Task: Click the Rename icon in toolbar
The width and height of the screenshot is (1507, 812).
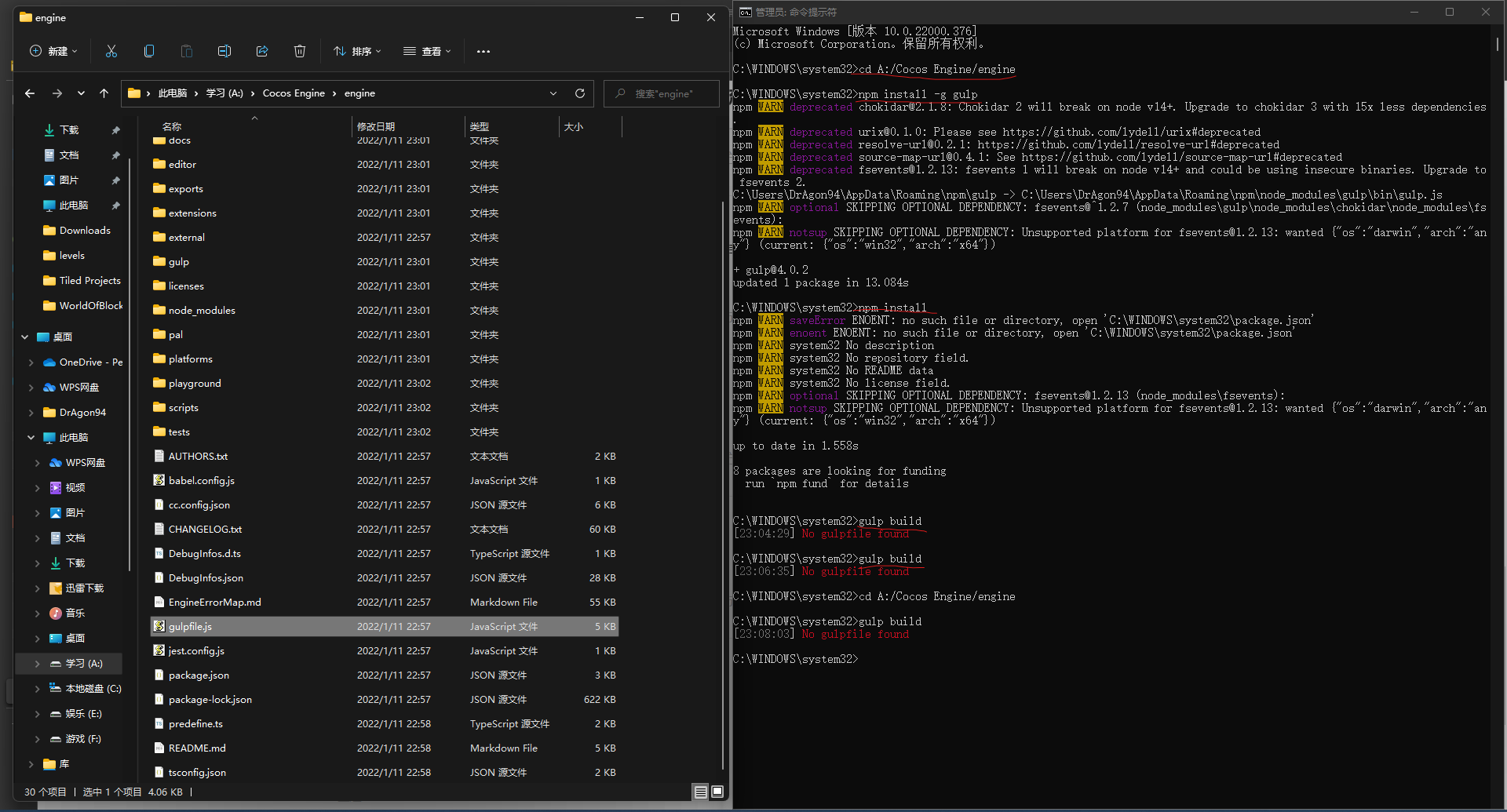Action: tap(224, 51)
